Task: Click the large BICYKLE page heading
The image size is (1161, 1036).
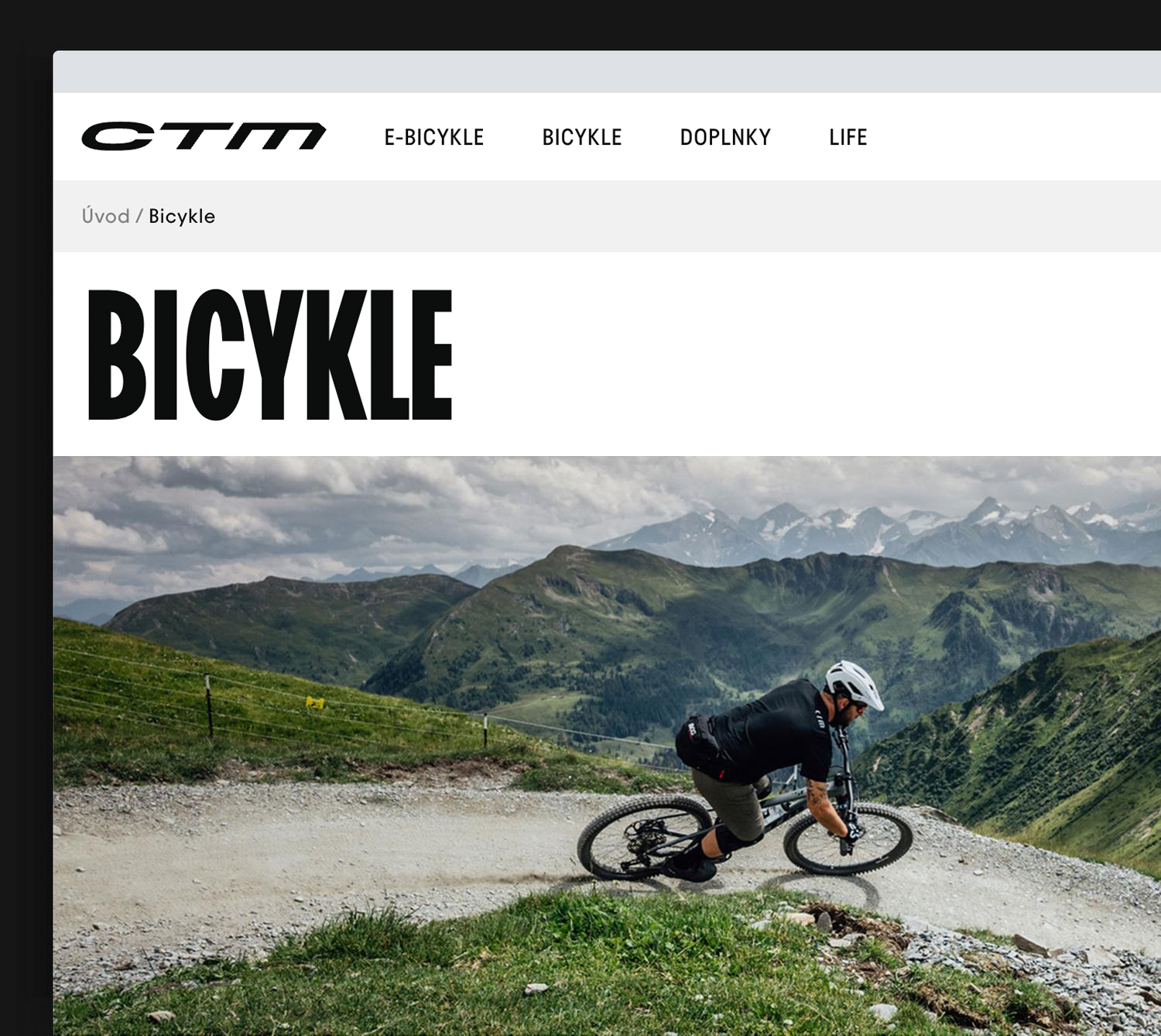Action: pyautogui.click(x=269, y=355)
